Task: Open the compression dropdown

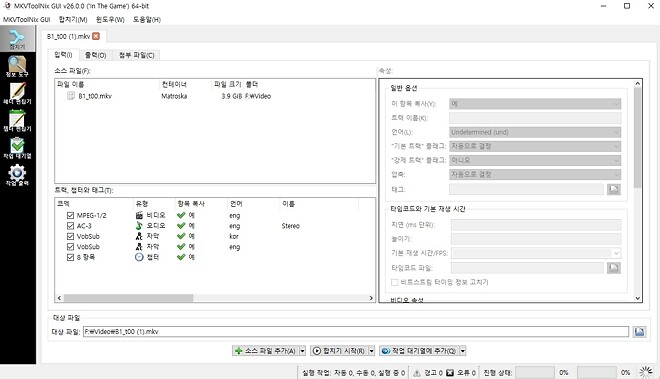Action: pyautogui.click(x=535, y=174)
